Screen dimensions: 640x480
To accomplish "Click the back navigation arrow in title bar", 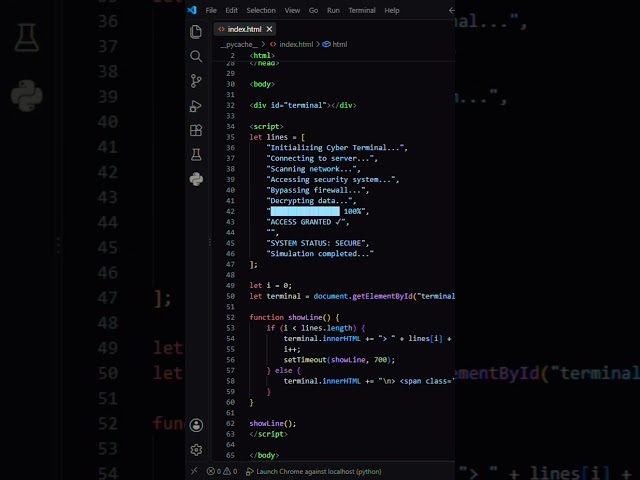I will click(x=451, y=10).
